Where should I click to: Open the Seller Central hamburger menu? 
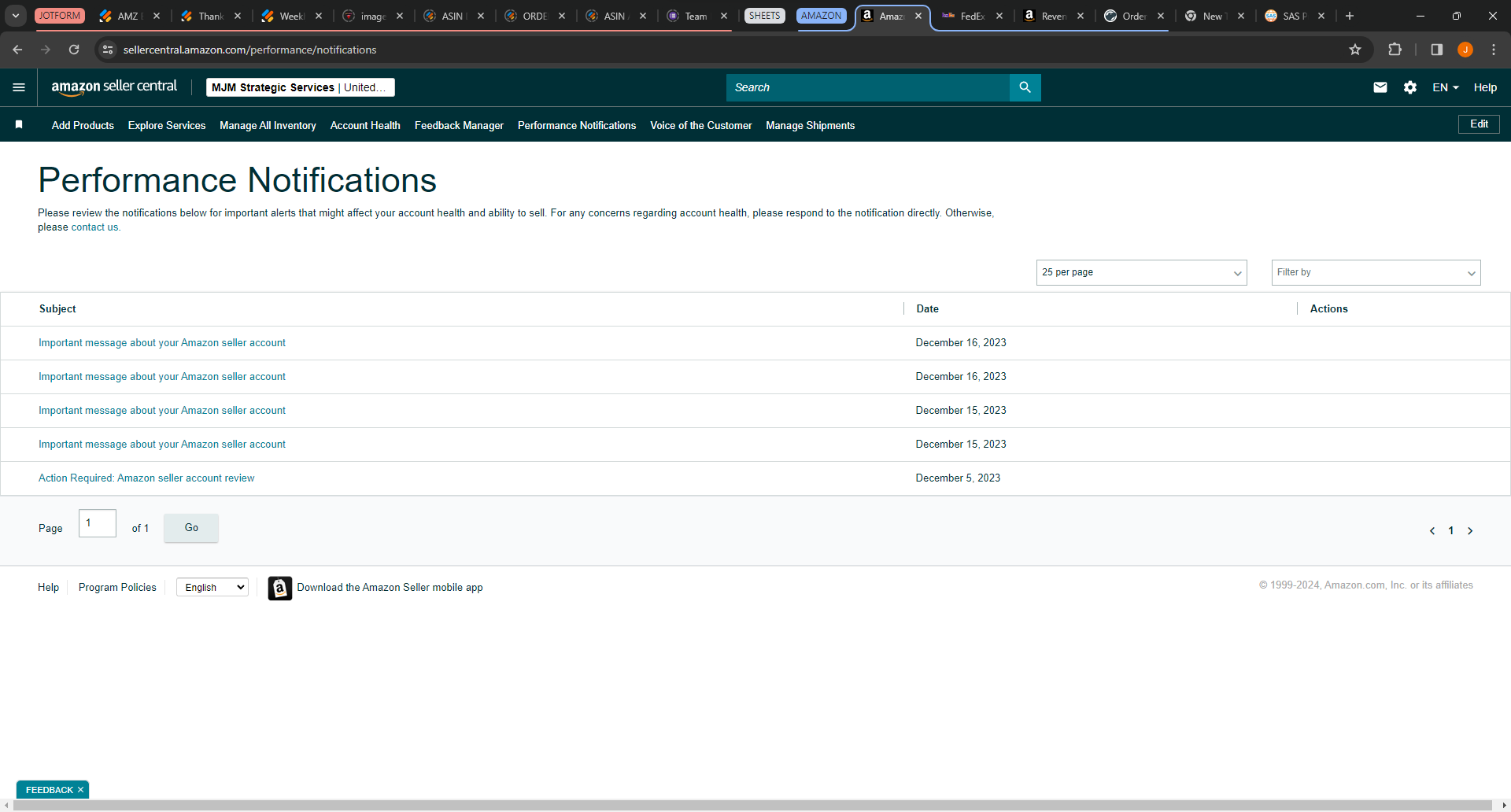[x=19, y=87]
